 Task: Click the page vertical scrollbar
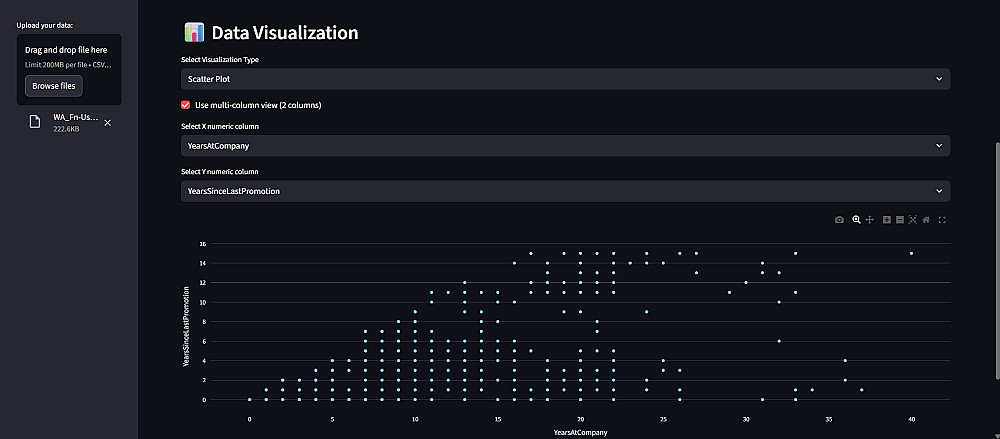click(996, 260)
